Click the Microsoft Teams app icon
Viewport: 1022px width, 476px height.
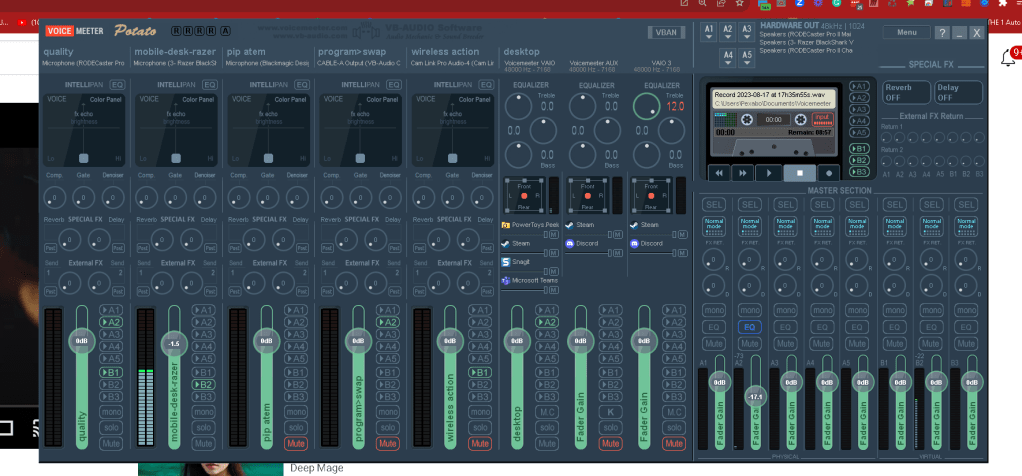pyautogui.click(x=505, y=280)
